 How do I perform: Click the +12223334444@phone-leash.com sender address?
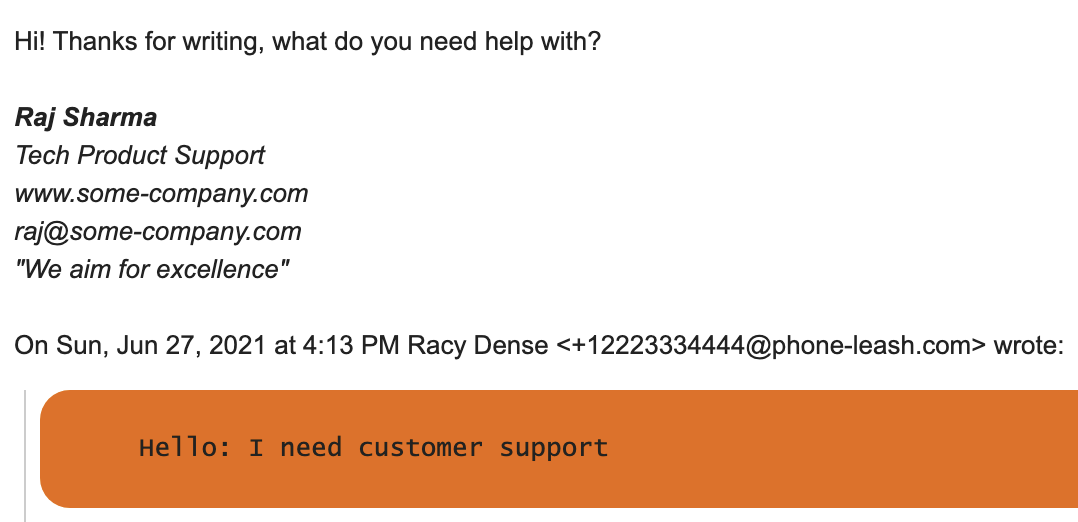pyautogui.click(x=770, y=345)
